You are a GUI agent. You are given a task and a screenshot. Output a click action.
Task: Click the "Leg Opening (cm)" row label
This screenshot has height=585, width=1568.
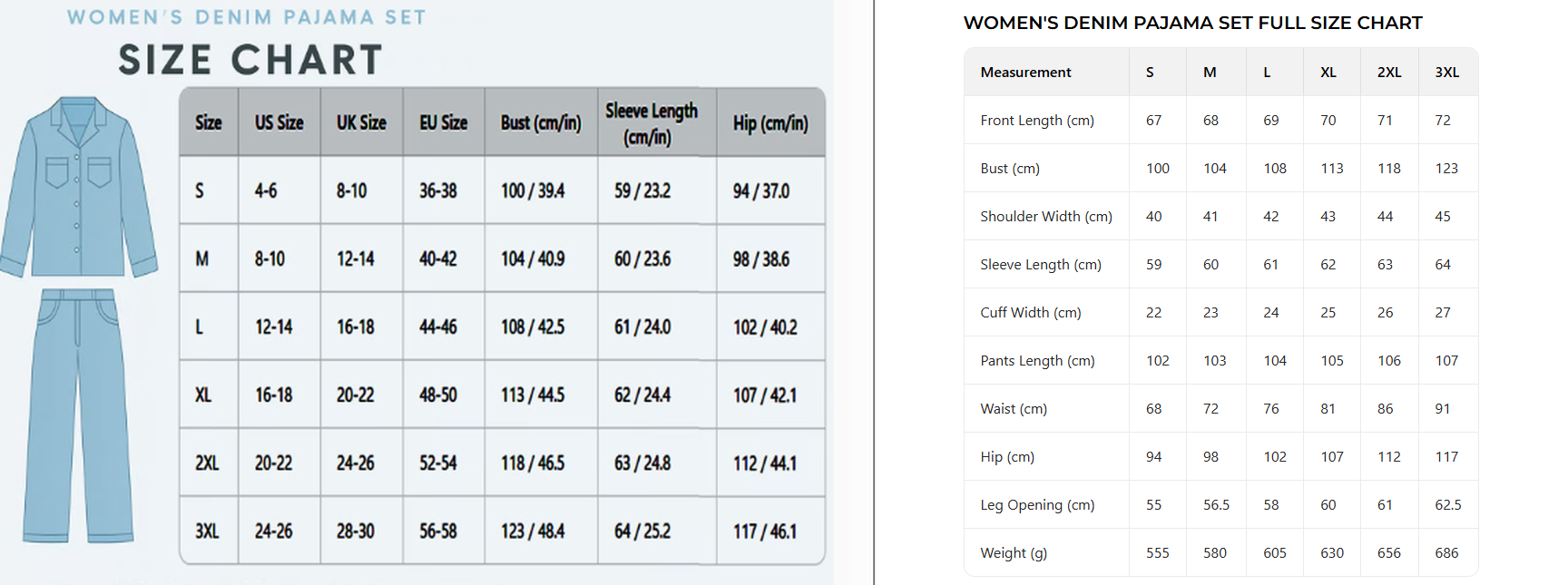1037,504
